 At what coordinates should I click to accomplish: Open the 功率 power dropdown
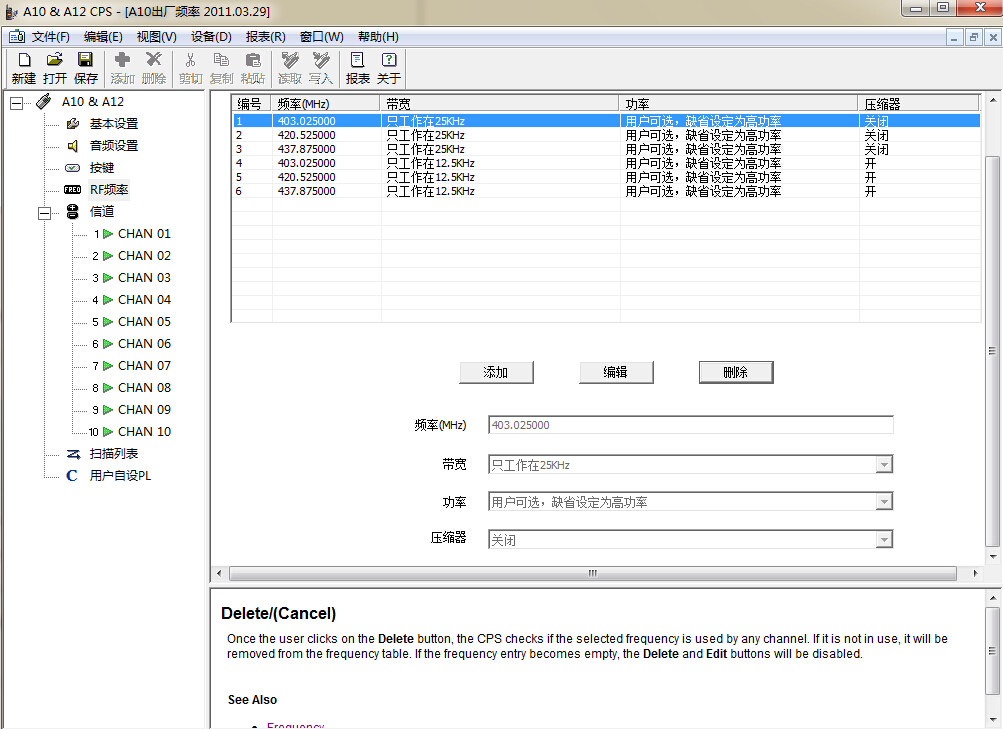coord(883,502)
